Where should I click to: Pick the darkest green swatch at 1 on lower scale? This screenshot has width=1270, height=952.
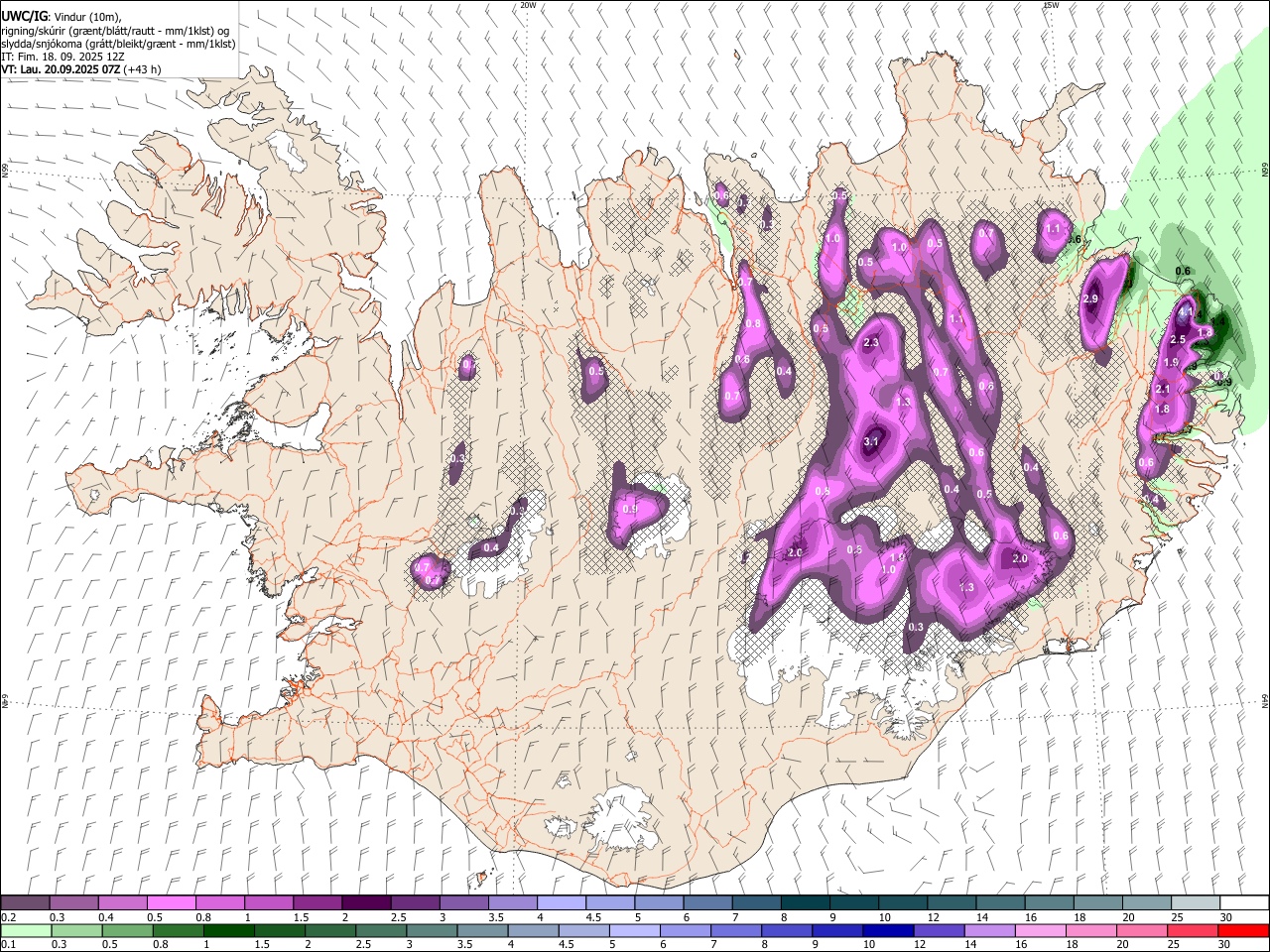click(x=228, y=931)
